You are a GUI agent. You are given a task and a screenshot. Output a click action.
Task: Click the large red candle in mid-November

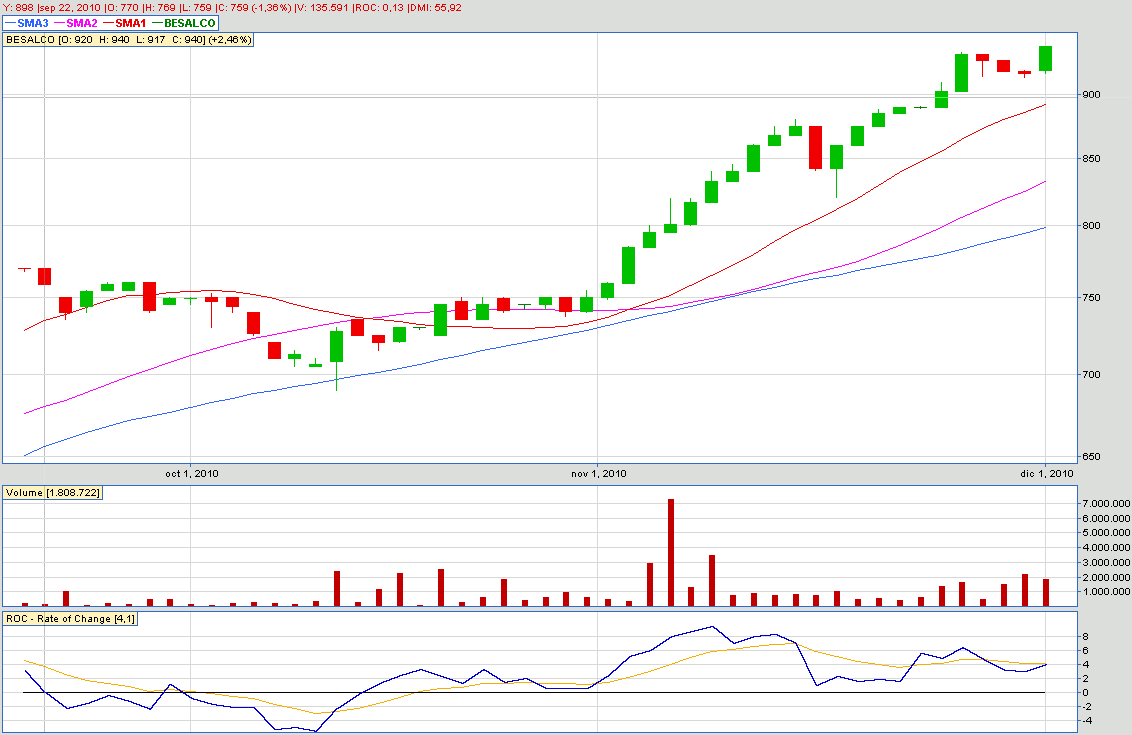(816, 147)
